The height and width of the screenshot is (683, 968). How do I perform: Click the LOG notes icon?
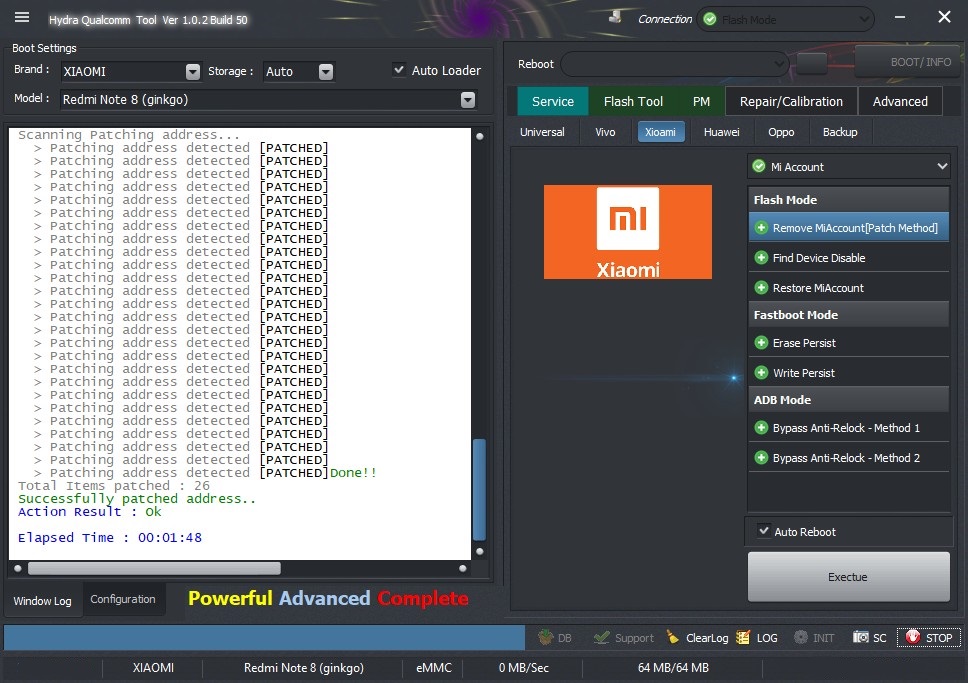[743, 637]
